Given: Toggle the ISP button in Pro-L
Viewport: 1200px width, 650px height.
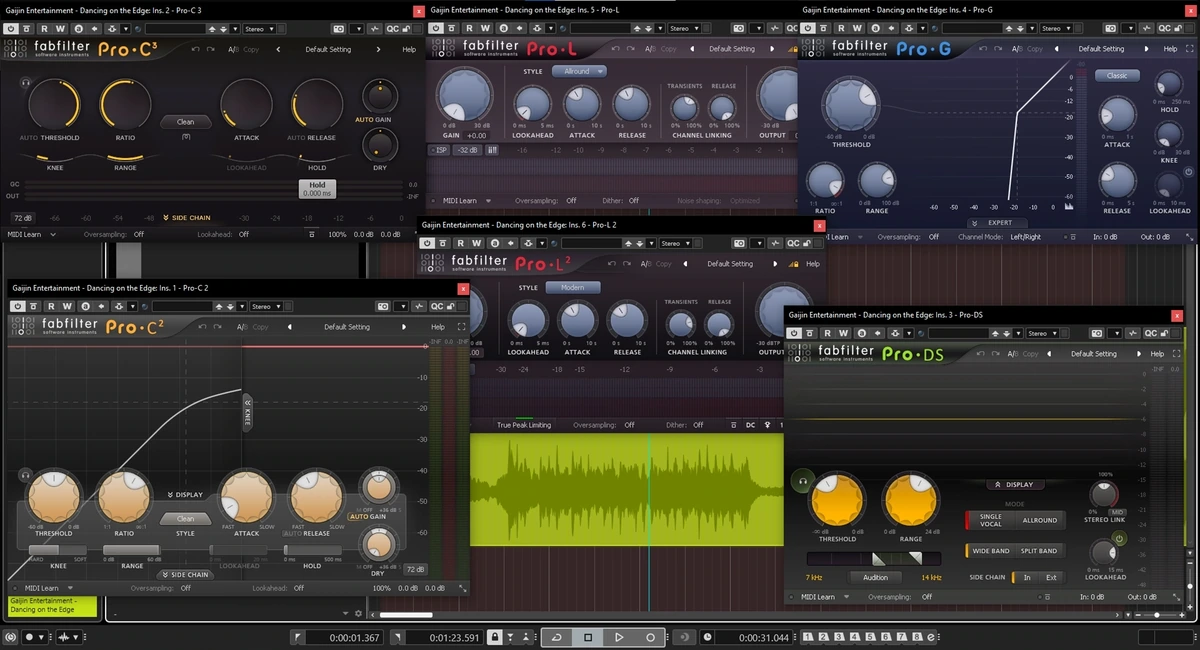Looking at the screenshot, I should click(x=441, y=150).
